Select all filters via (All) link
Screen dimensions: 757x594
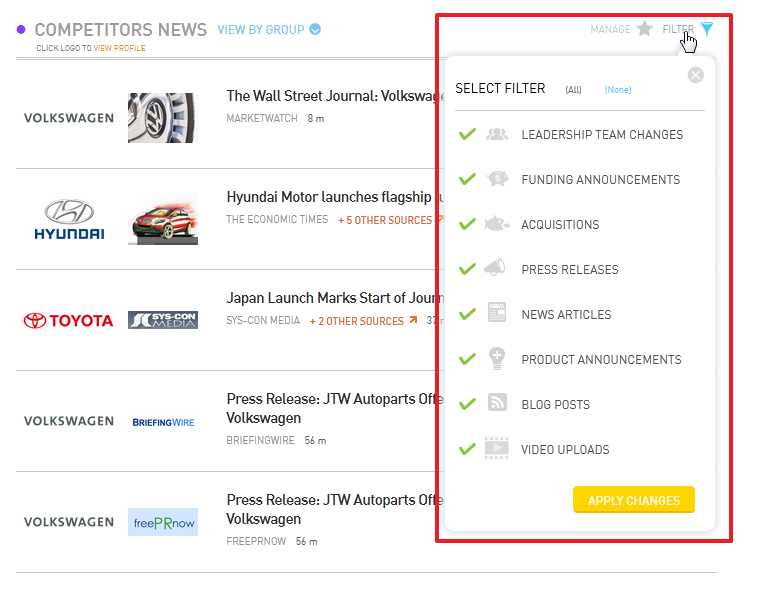click(573, 90)
